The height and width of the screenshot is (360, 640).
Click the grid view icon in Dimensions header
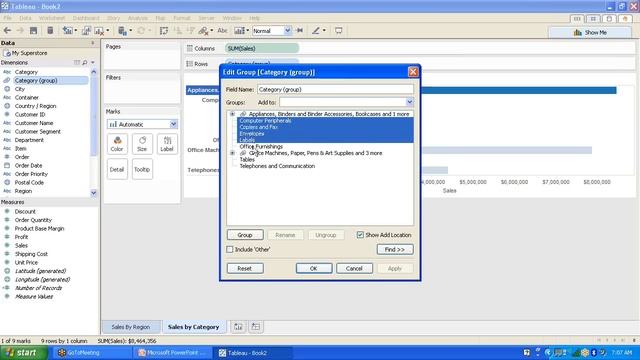coord(77,63)
